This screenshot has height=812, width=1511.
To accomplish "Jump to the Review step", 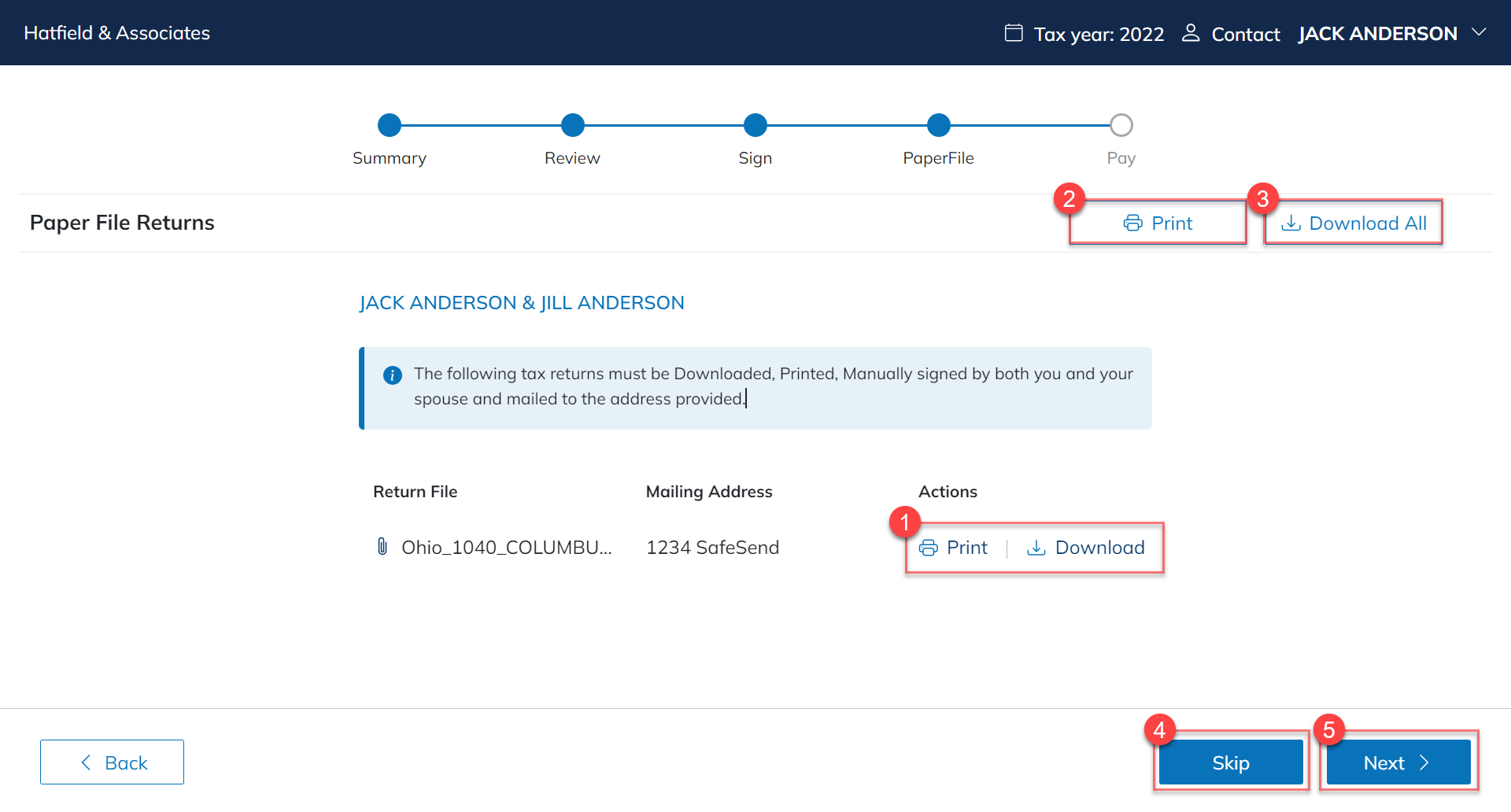I will point(573,125).
